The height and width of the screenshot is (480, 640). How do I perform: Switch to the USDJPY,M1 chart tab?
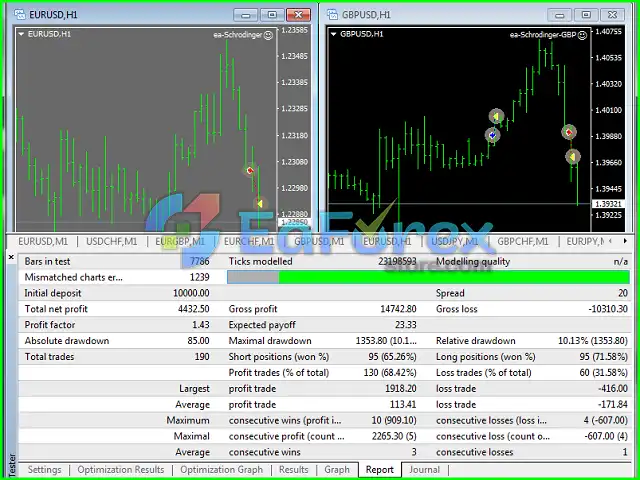(x=454, y=242)
